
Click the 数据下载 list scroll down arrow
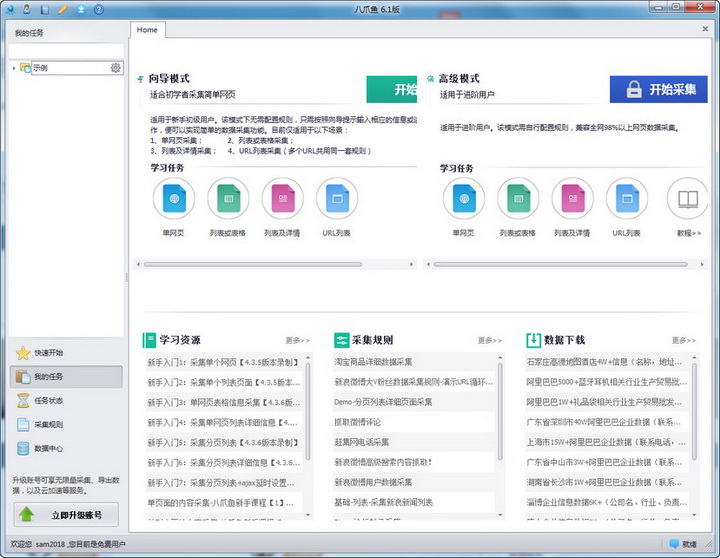click(x=694, y=515)
